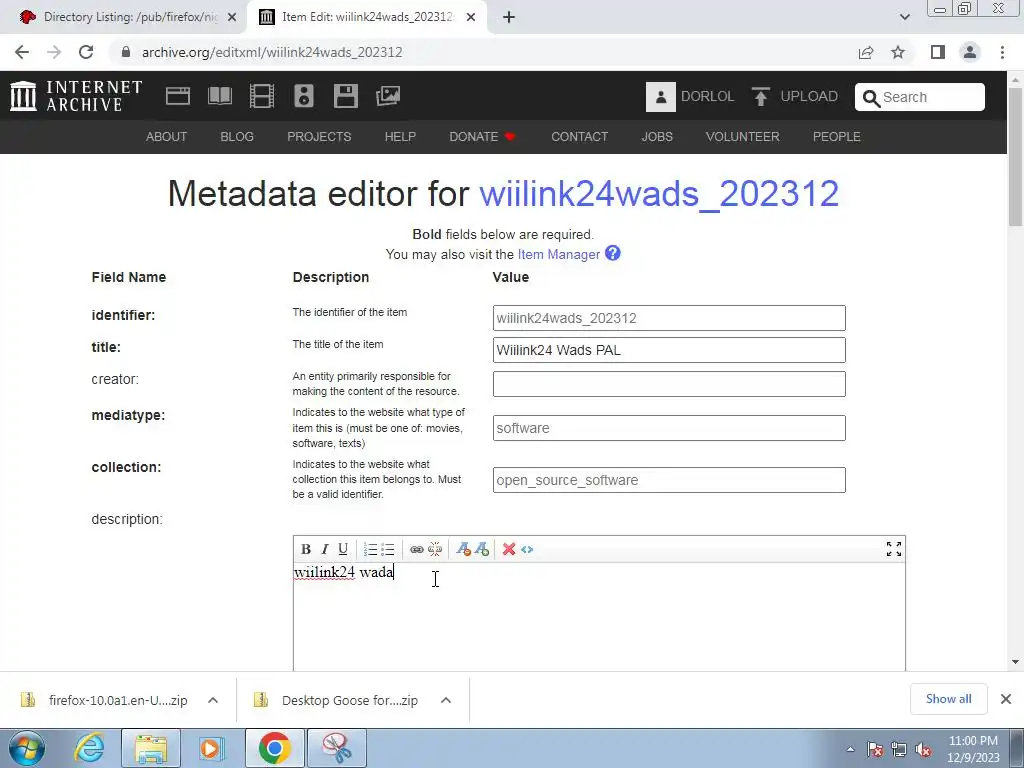Choose text background color in editor toolbar
1024x768 pixels.
[482, 549]
